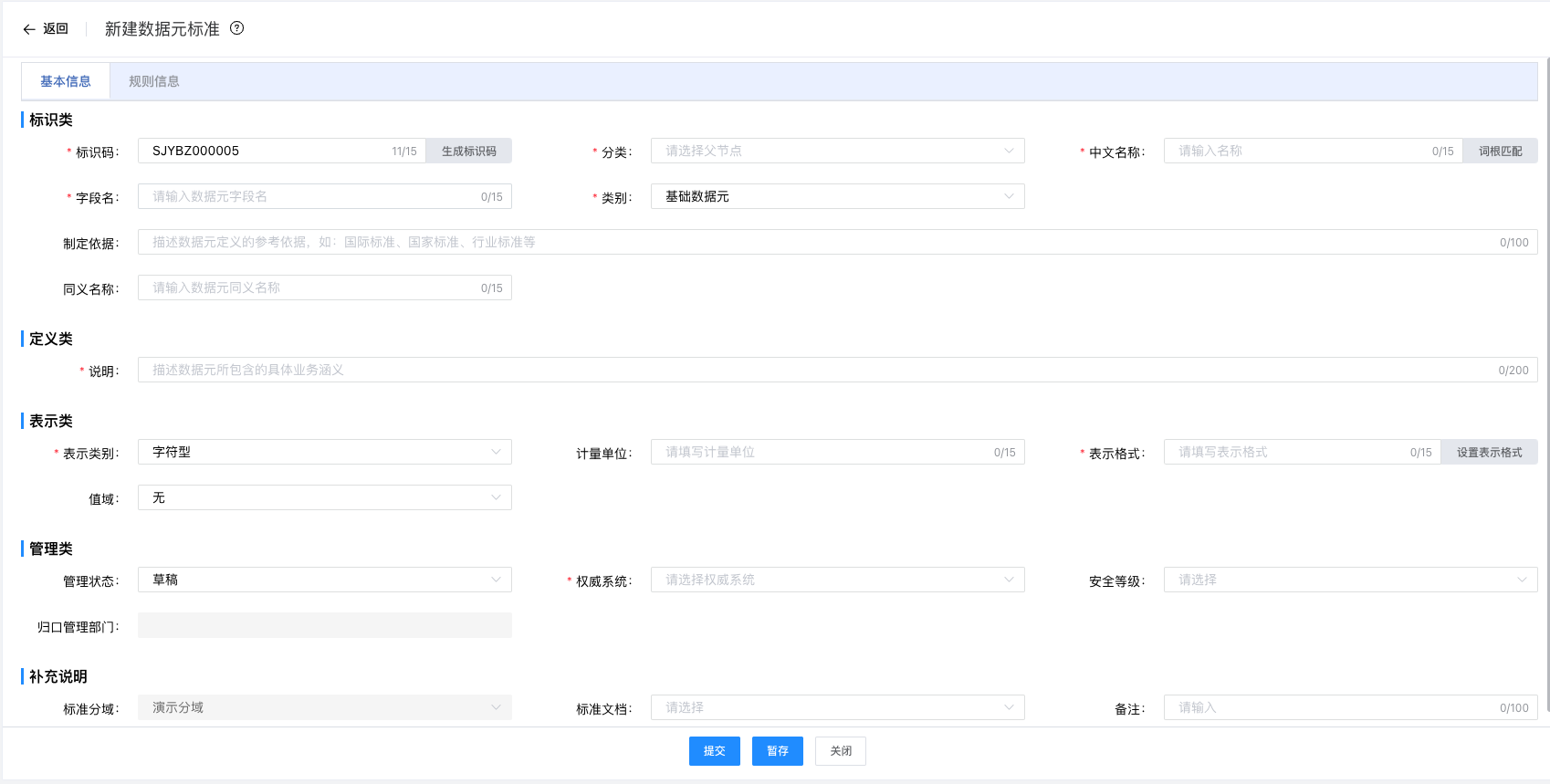Open the 管理状态 dropdown

324,580
